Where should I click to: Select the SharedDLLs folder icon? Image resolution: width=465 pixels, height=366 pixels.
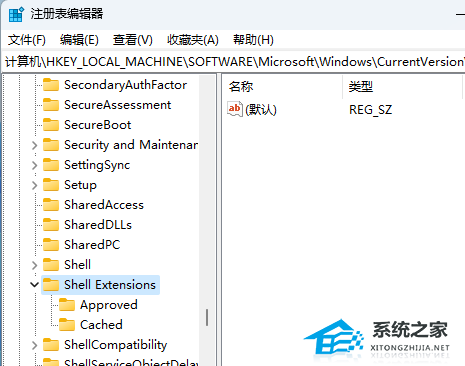[x=51, y=225]
